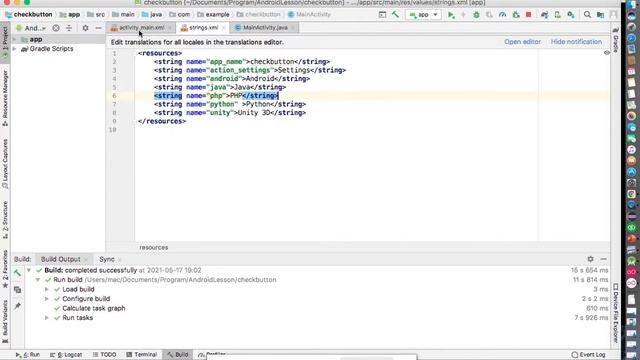Toggle Layout Captures side tab
Viewport: 640px width, 360px height.
[x=5, y=163]
